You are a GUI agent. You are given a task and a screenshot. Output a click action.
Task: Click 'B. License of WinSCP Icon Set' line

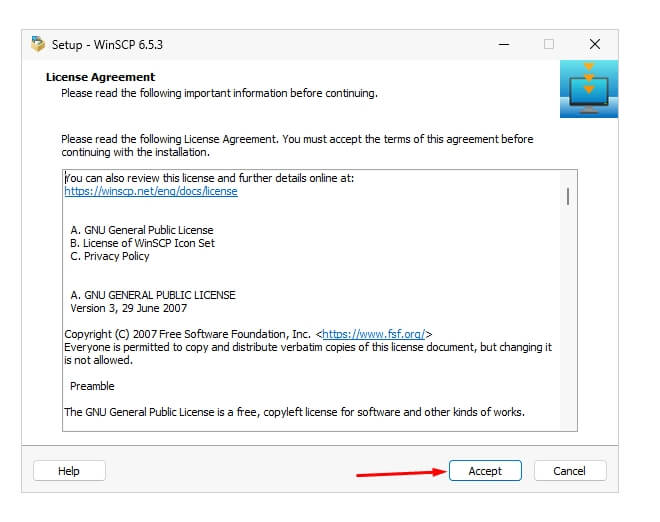(x=142, y=243)
